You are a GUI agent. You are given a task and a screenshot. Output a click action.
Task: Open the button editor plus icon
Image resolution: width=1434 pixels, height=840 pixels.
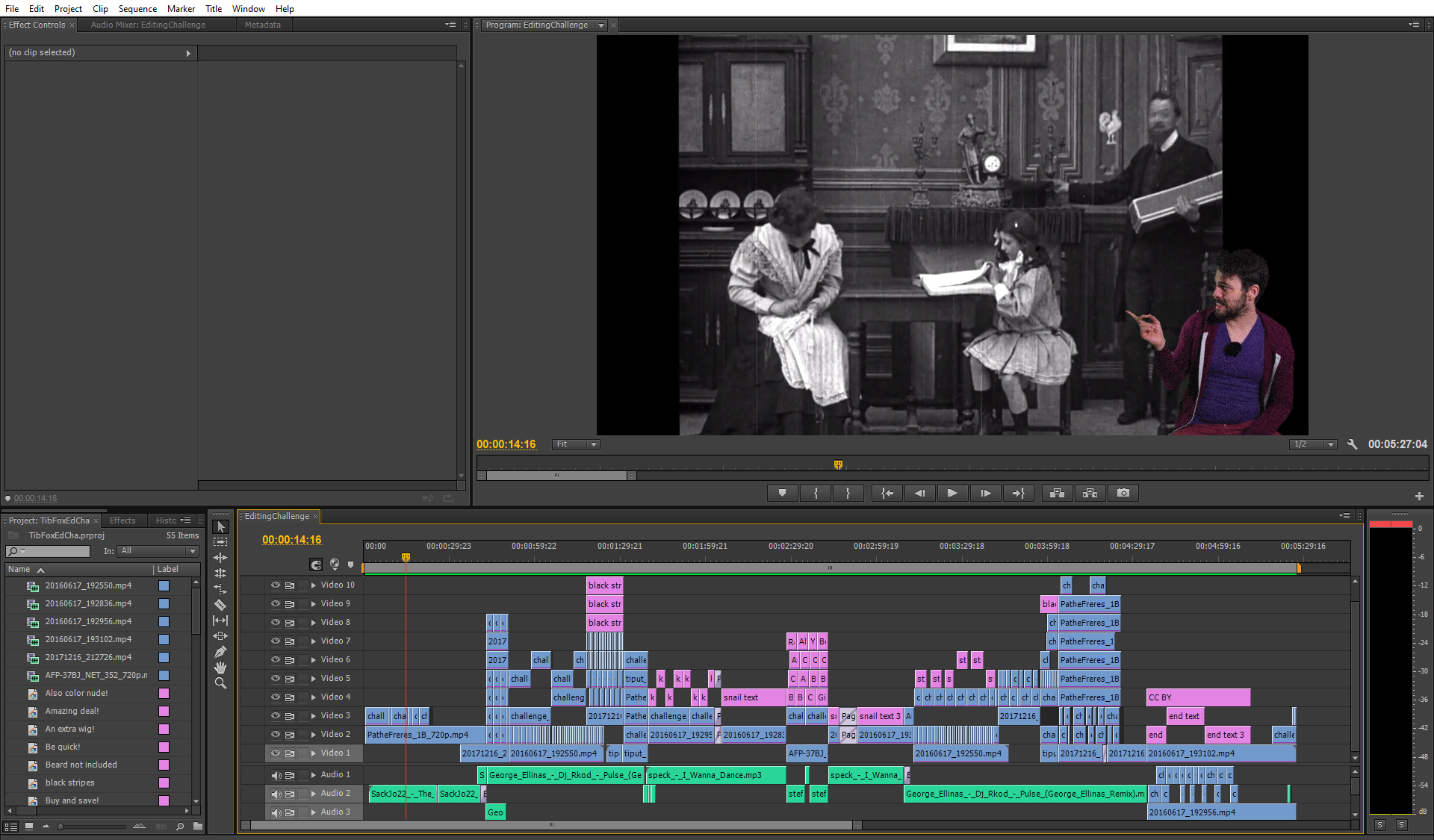click(1419, 496)
